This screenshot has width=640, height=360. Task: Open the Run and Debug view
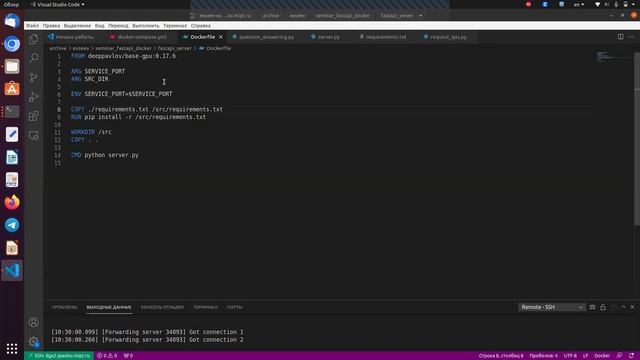tap(33, 97)
